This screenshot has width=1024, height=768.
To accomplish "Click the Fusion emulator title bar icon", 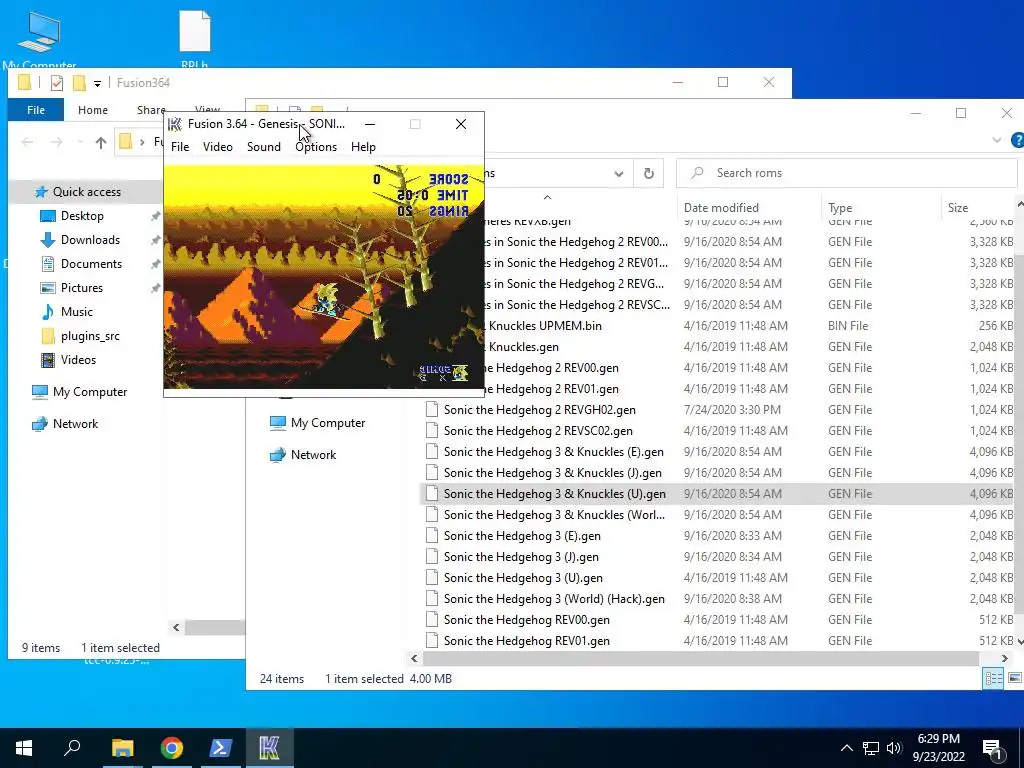I will (174, 124).
